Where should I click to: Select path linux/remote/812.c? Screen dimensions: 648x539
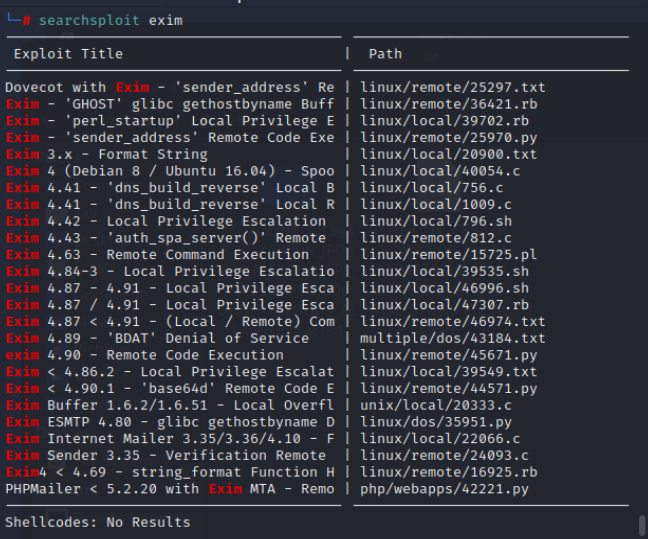pyautogui.click(x=436, y=238)
